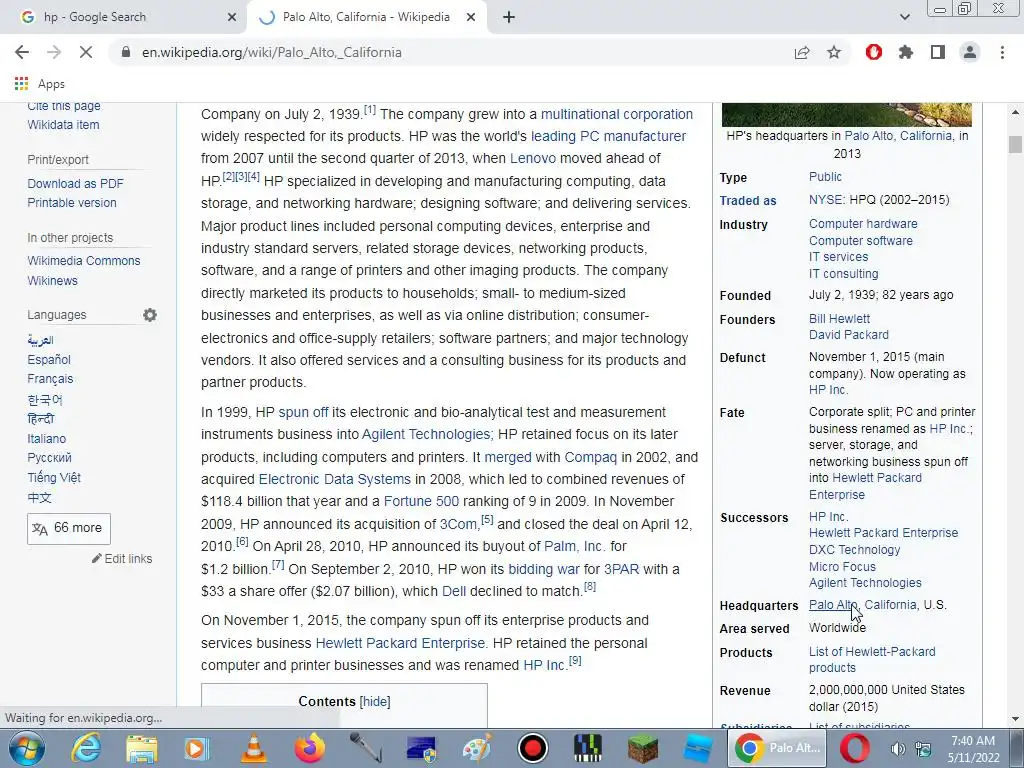Open Micro Focus successor link
The width and height of the screenshot is (1024, 768).
(842, 567)
